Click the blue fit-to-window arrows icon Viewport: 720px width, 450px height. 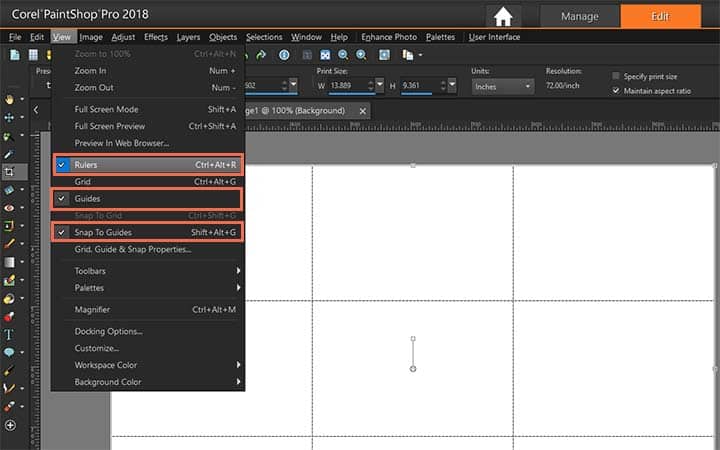[x=325, y=55]
